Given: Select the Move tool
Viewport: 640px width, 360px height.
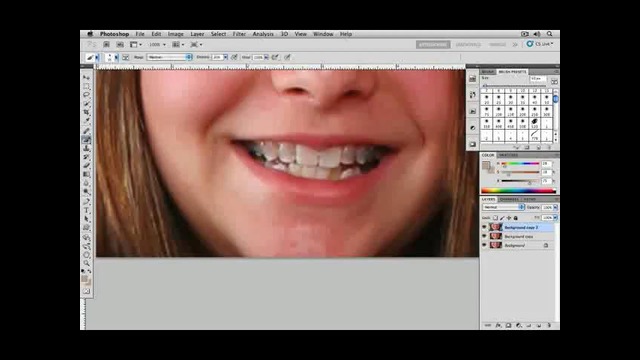Looking at the screenshot, I should pos(87,78).
